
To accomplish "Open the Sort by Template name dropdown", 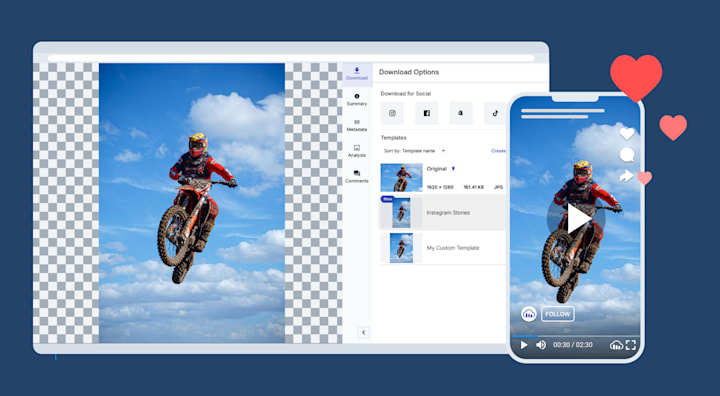I will click(x=414, y=151).
